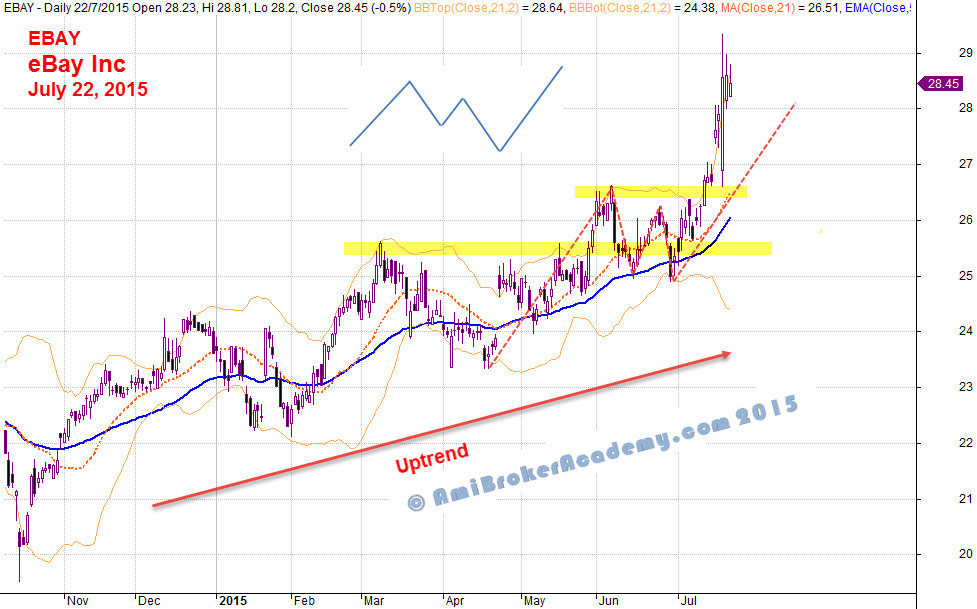Click the BBBot(Close,21,2) indicator label
The image size is (977, 609).
(620, 7)
